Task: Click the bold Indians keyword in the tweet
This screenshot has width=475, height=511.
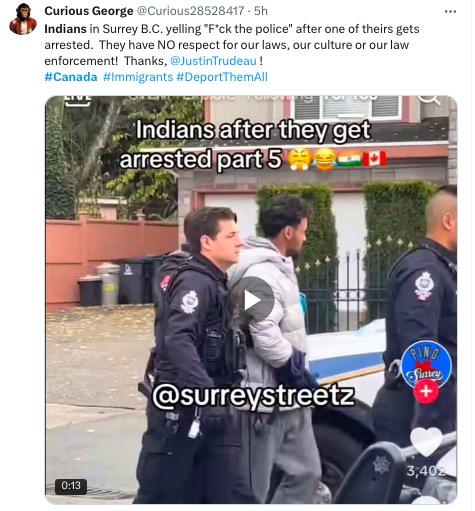Action: 65,29
